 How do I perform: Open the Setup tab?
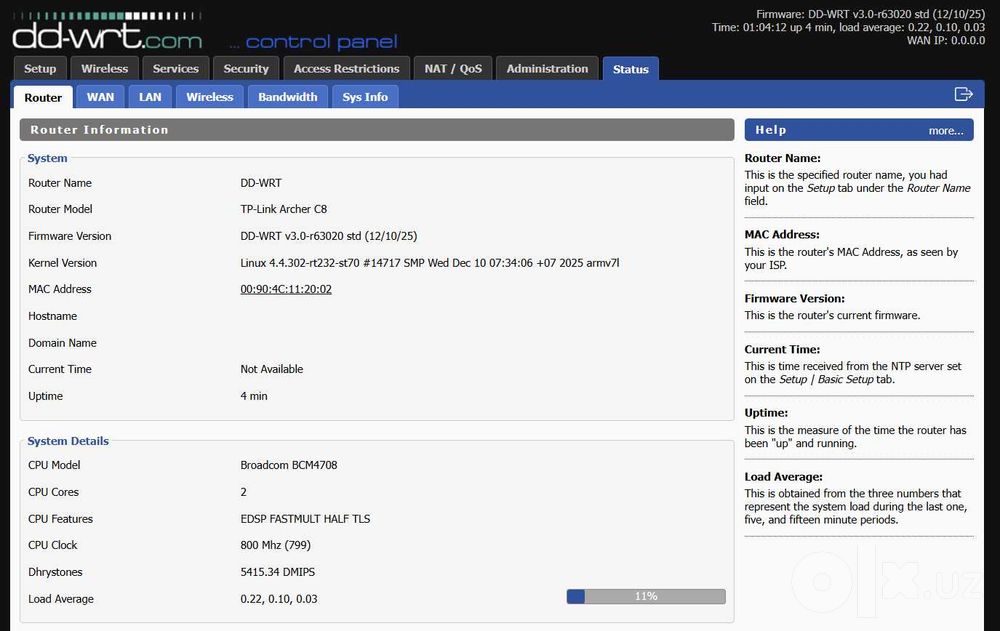coord(40,68)
